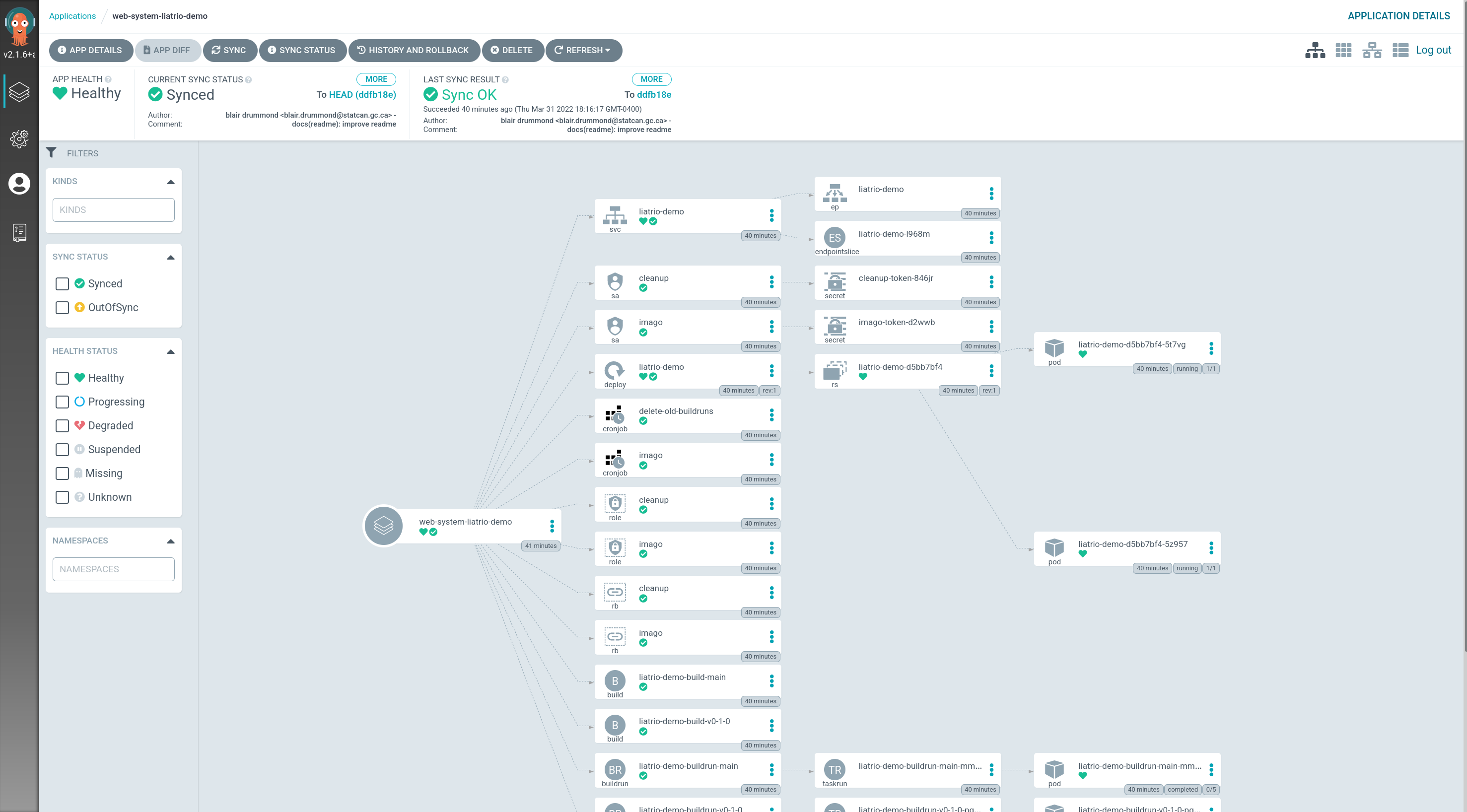This screenshot has height=812, width=1467.
Task: Click MORE under Last Sync Result
Action: pyautogui.click(x=651, y=79)
